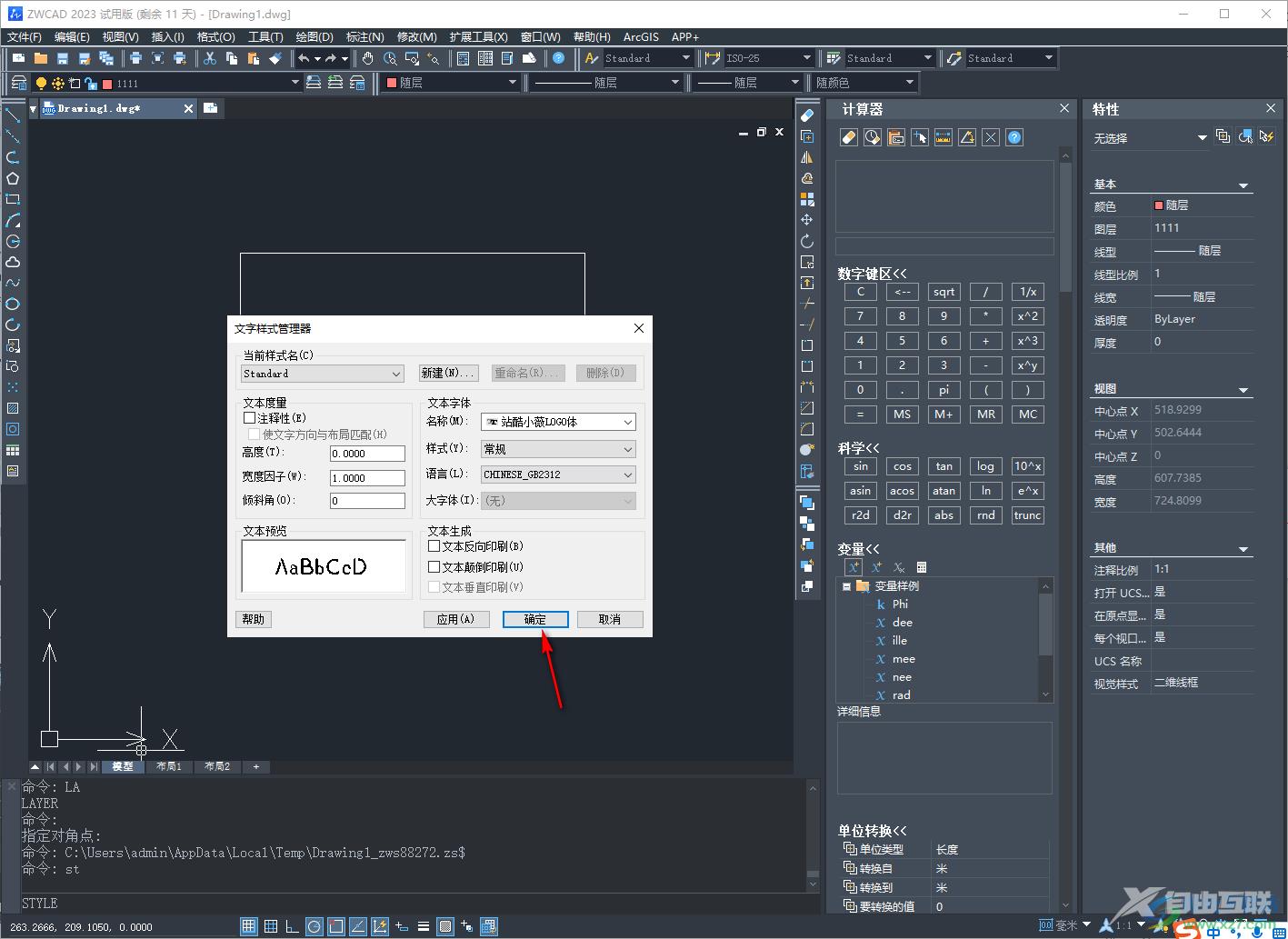
Task: Toggle Object Snap in status bar
Action: pos(335,926)
